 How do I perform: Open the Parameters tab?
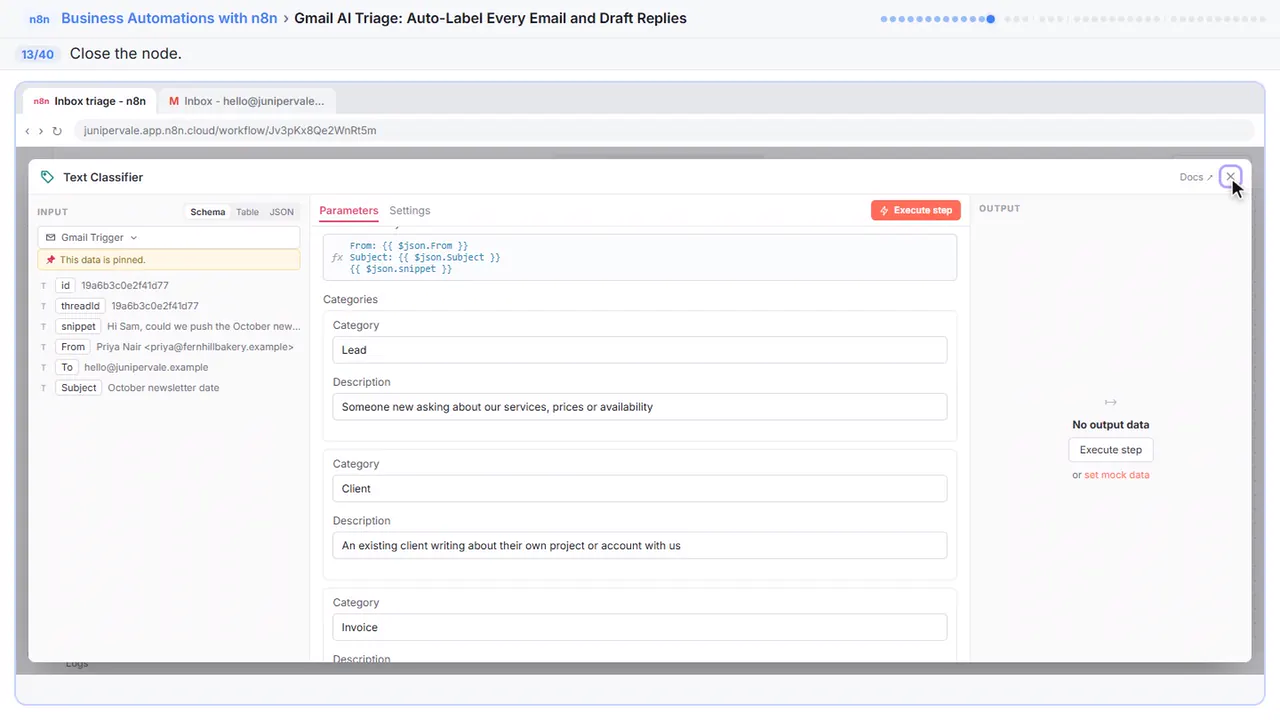pos(349,211)
